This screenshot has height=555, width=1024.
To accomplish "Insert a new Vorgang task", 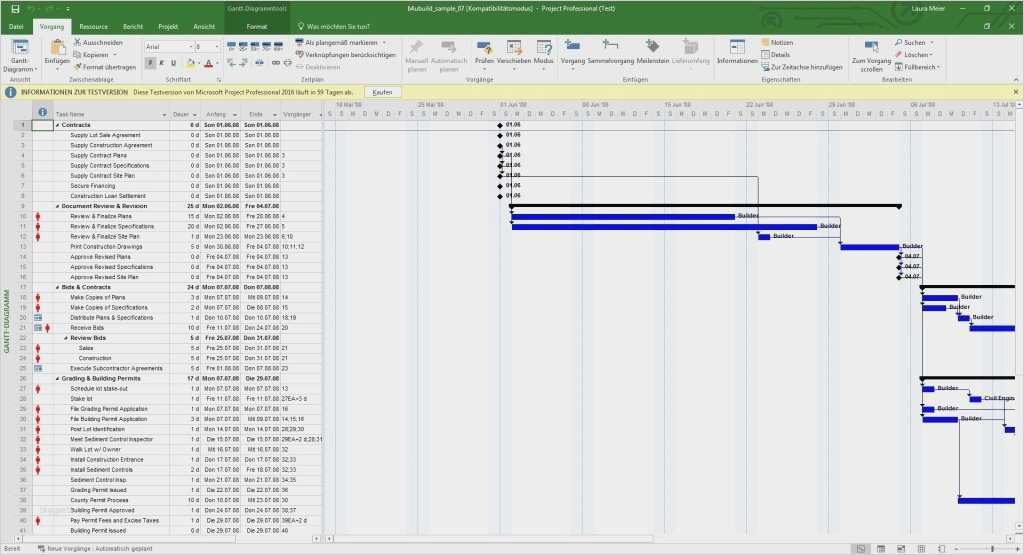I will [573, 54].
